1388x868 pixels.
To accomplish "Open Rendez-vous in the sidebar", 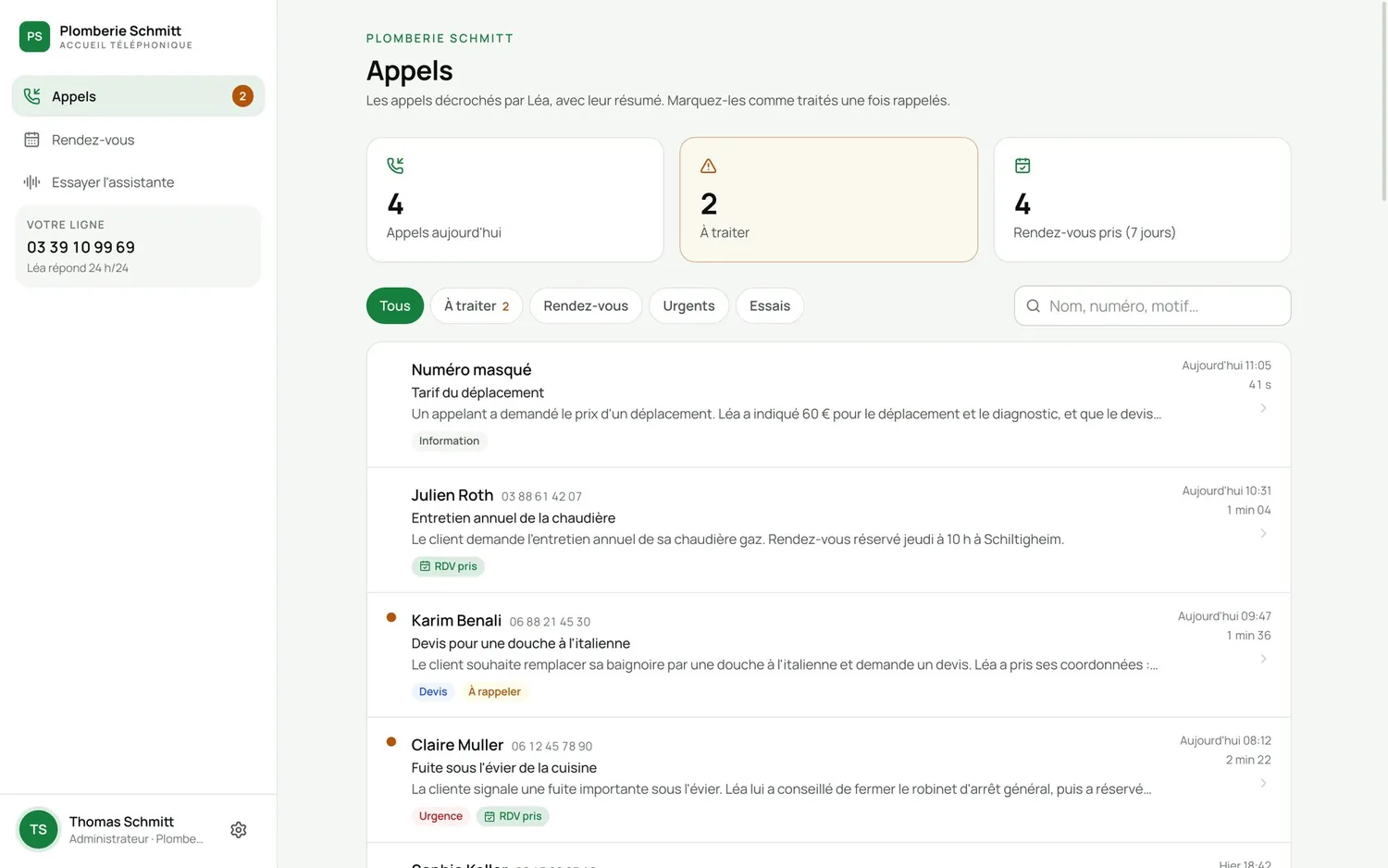I will point(138,140).
